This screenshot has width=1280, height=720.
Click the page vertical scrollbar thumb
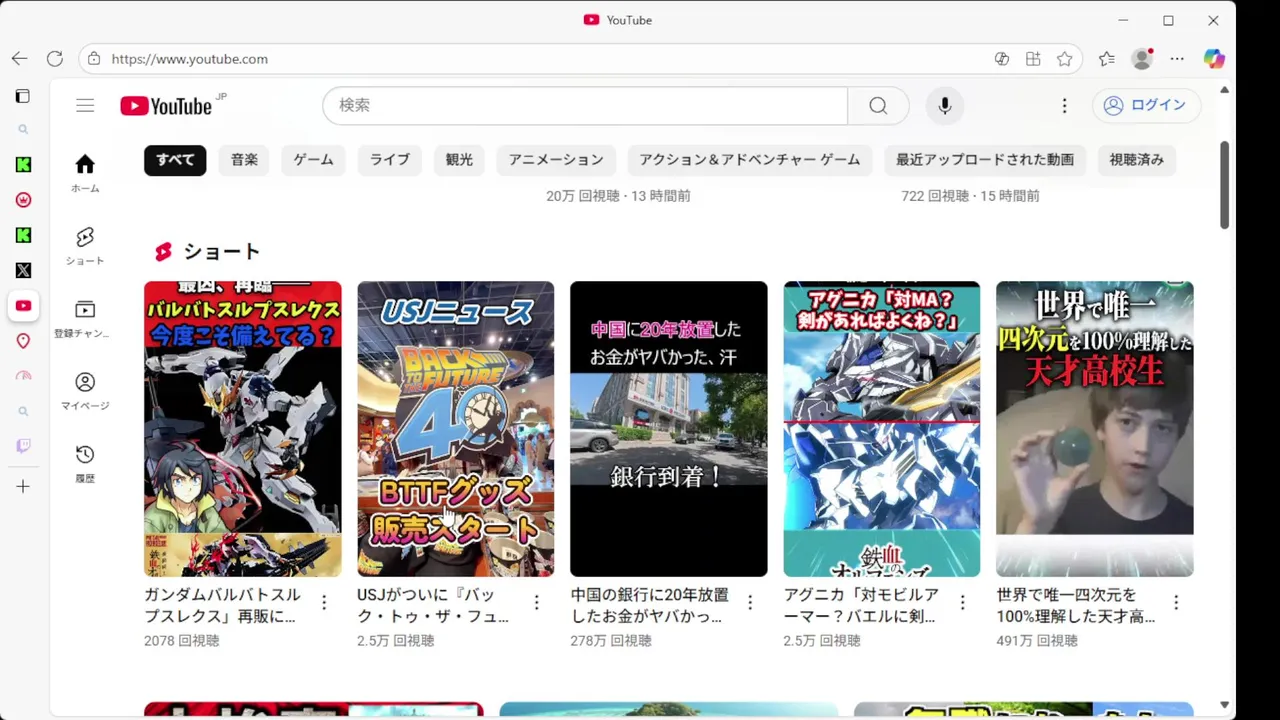[1225, 185]
